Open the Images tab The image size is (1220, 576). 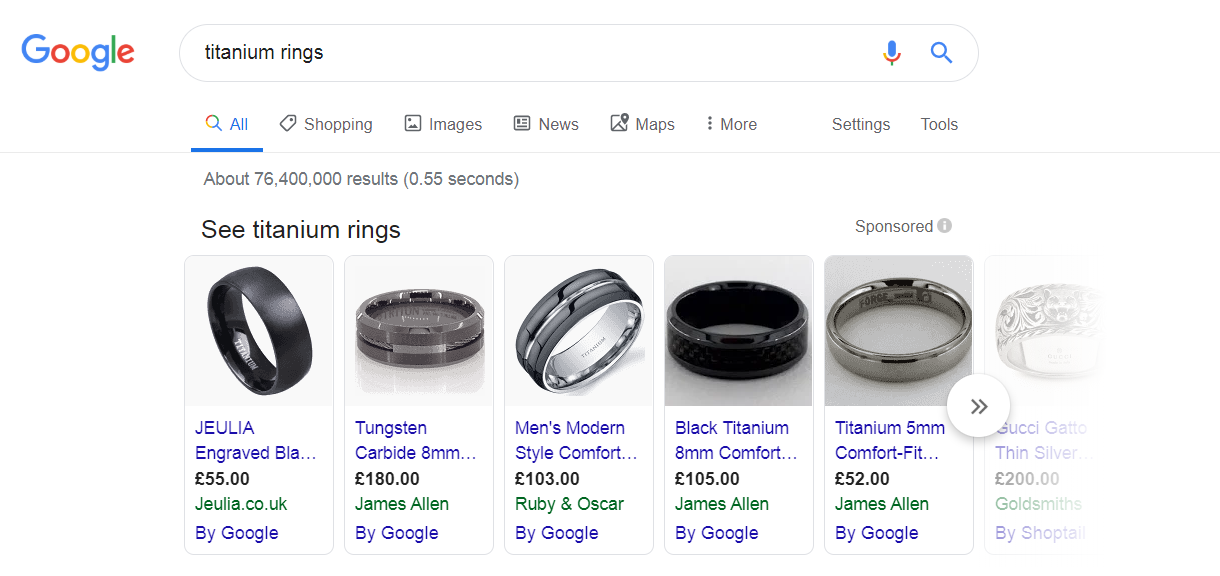click(443, 124)
